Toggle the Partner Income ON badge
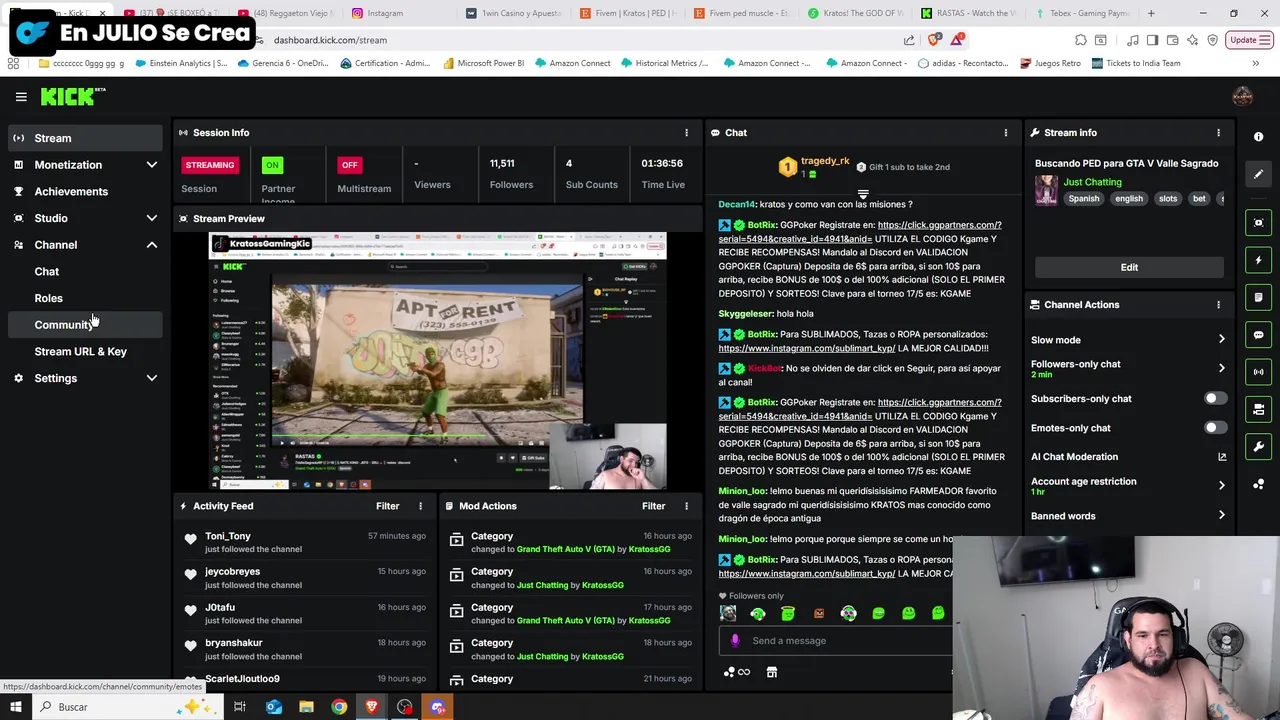Viewport: 1280px width, 720px height. click(272, 165)
